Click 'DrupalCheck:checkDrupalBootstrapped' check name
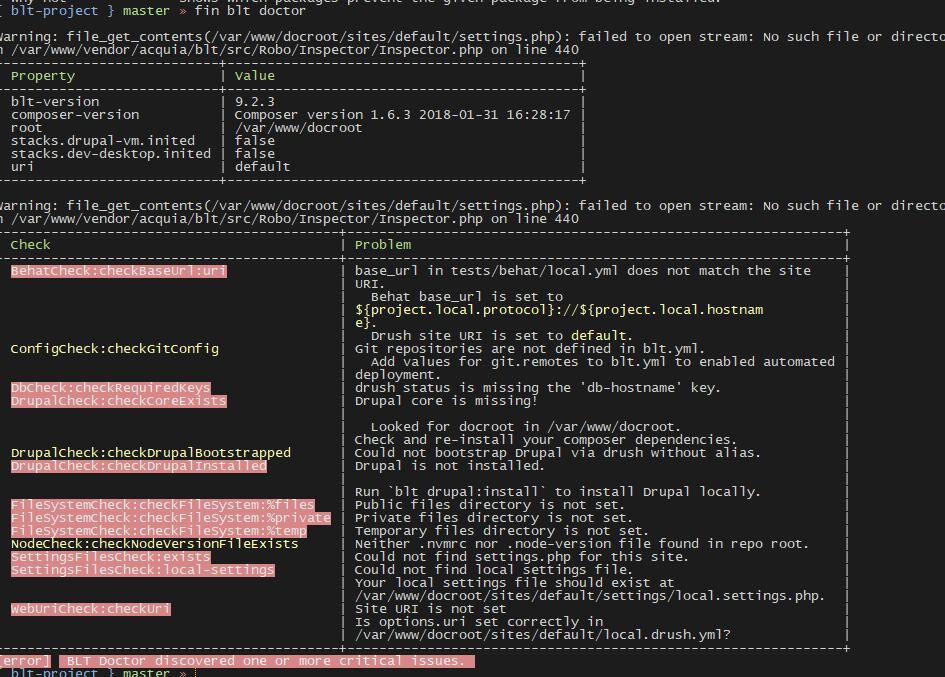This screenshot has height=677, width=945. click(x=151, y=453)
